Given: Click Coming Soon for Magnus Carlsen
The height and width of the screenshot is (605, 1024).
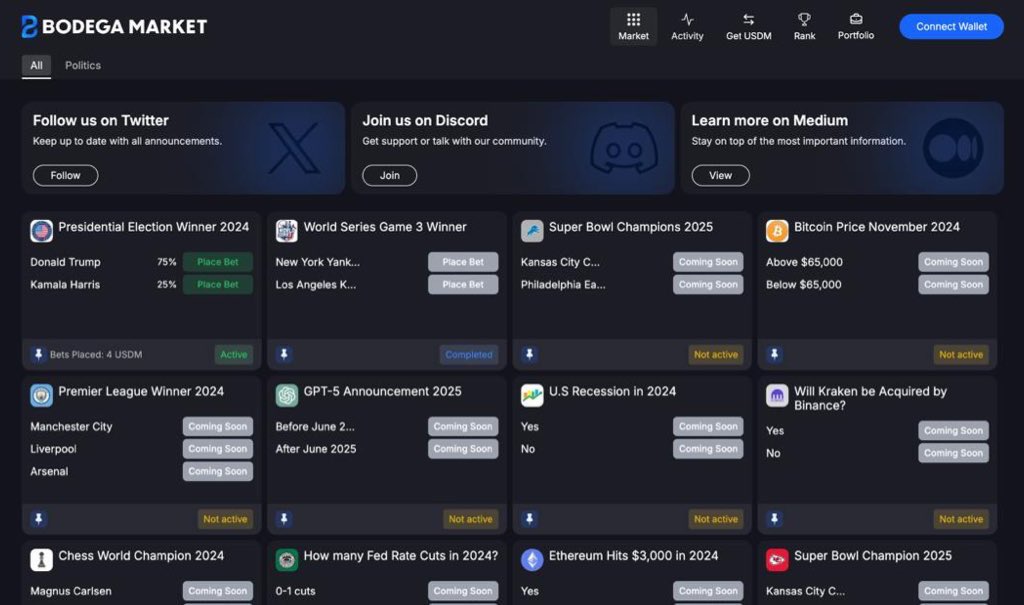Looking at the screenshot, I should pyautogui.click(x=217, y=591).
